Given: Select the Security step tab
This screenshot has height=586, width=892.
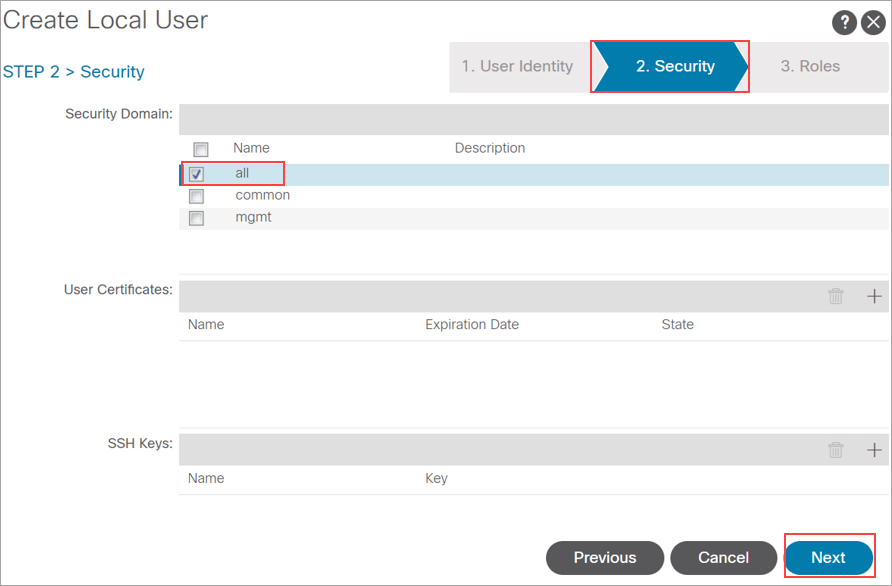Looking at the screenshot, I should click(x=669, y=66).
